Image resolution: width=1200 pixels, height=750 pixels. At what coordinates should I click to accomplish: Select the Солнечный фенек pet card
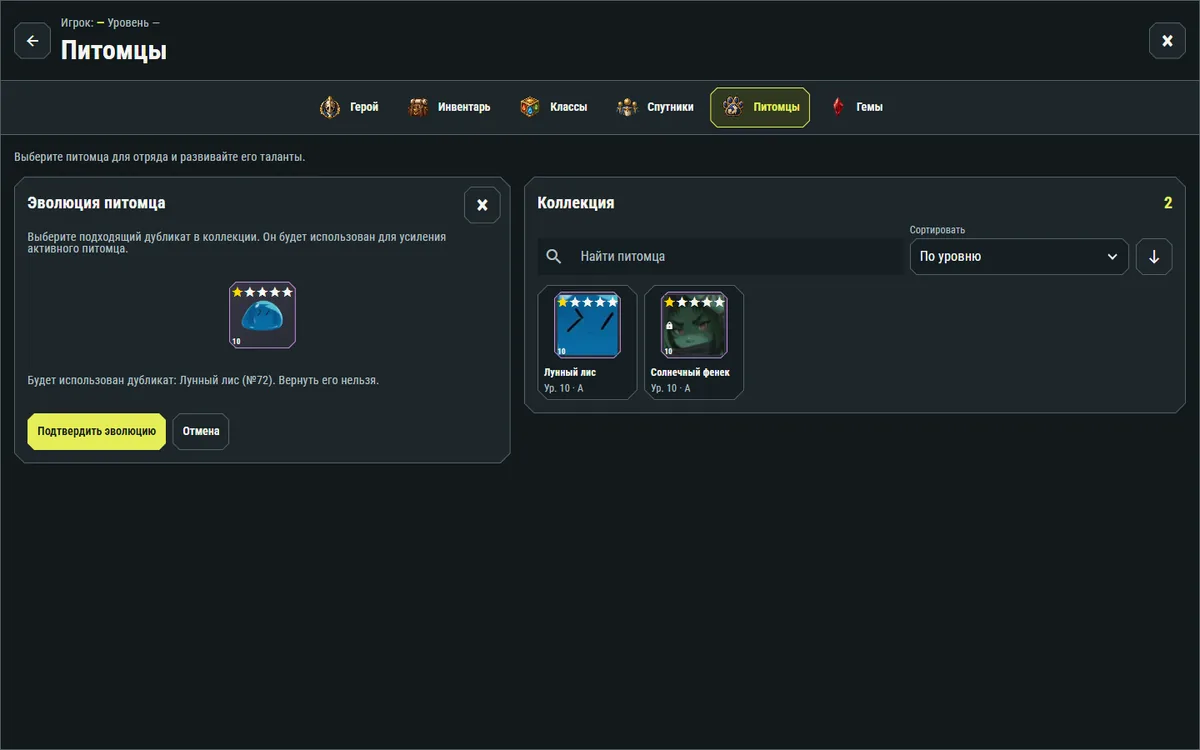[x=694, y=342]
